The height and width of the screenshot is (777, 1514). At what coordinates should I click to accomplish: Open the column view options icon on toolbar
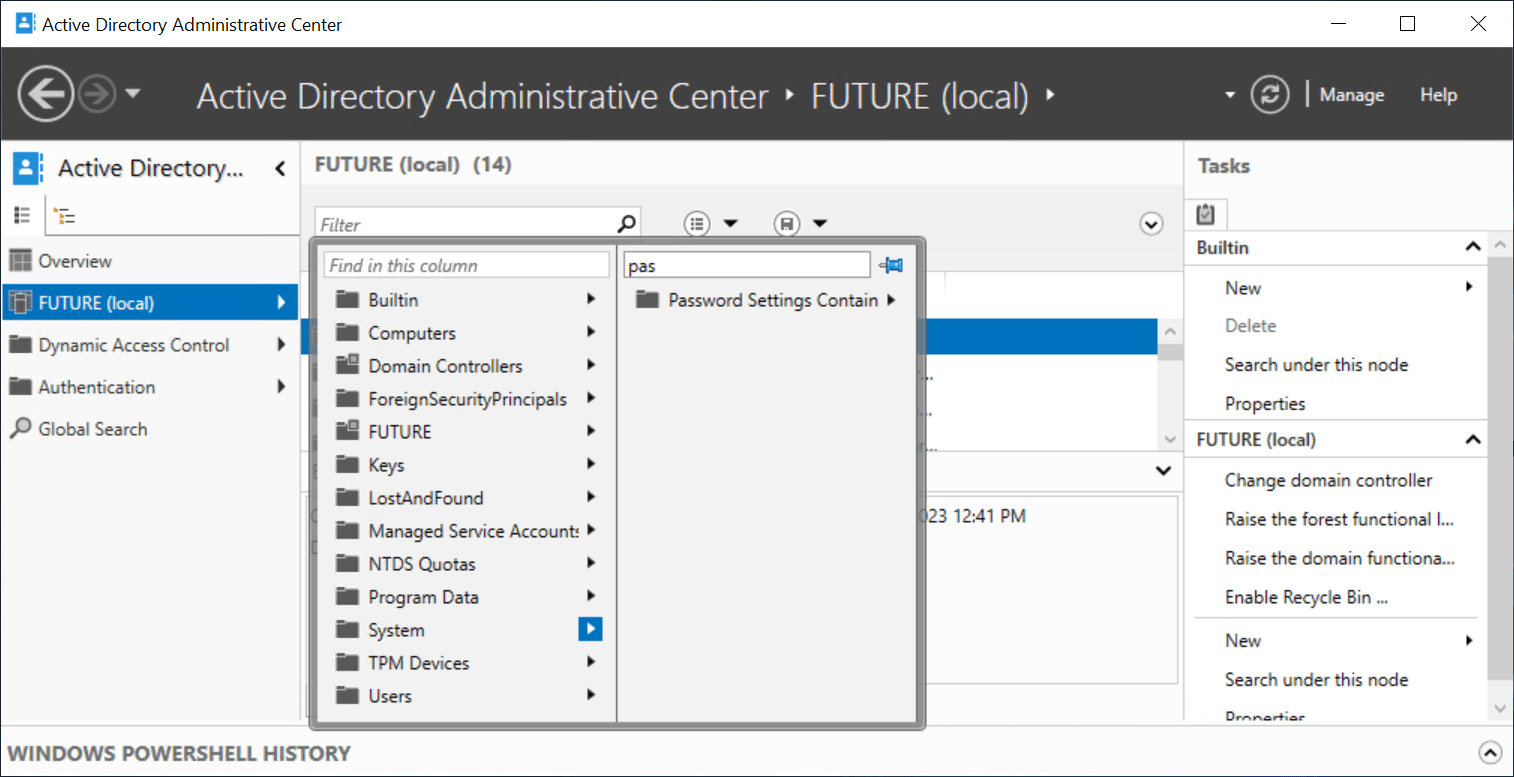click(x=697, y=223)
